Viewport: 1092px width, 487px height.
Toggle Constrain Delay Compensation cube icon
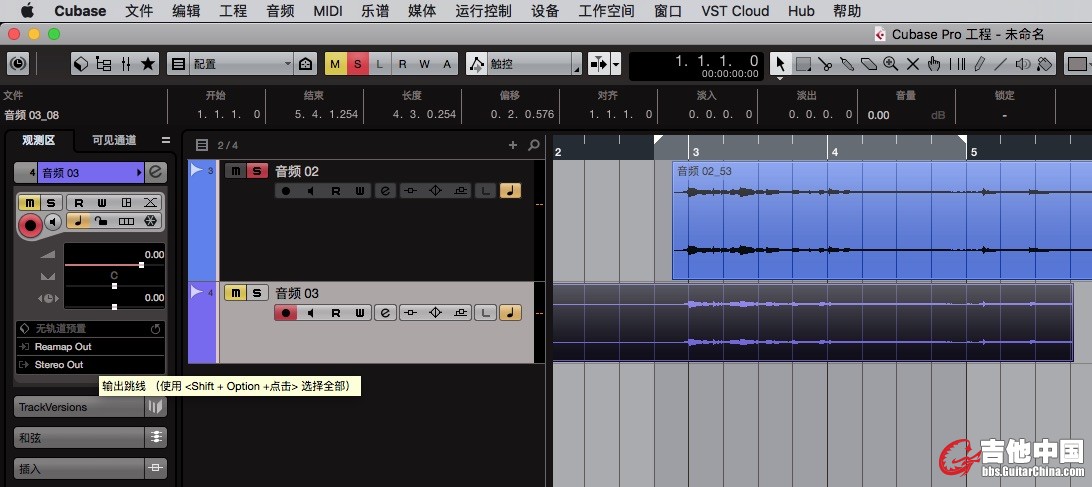[81, 64]
